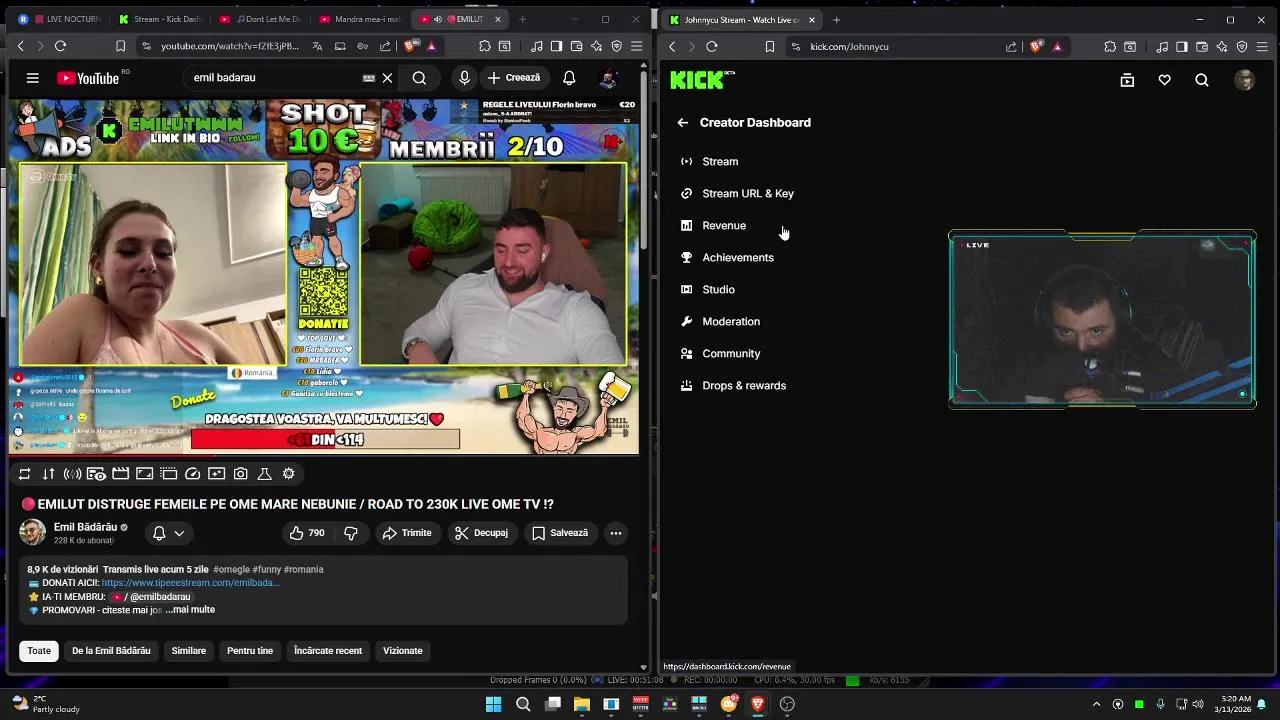The height and width of the screenshot is (720, 1280).
Task: Click the live stream preview on Kick
Action: (1102, 319)
